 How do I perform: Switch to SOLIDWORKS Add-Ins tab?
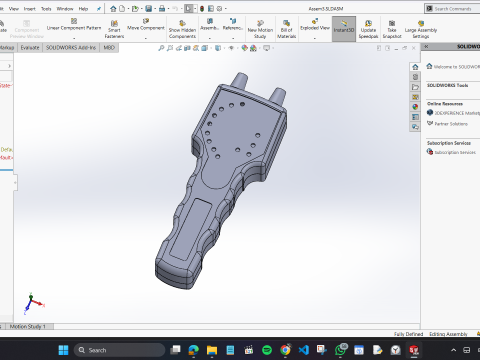coord(71,48)
